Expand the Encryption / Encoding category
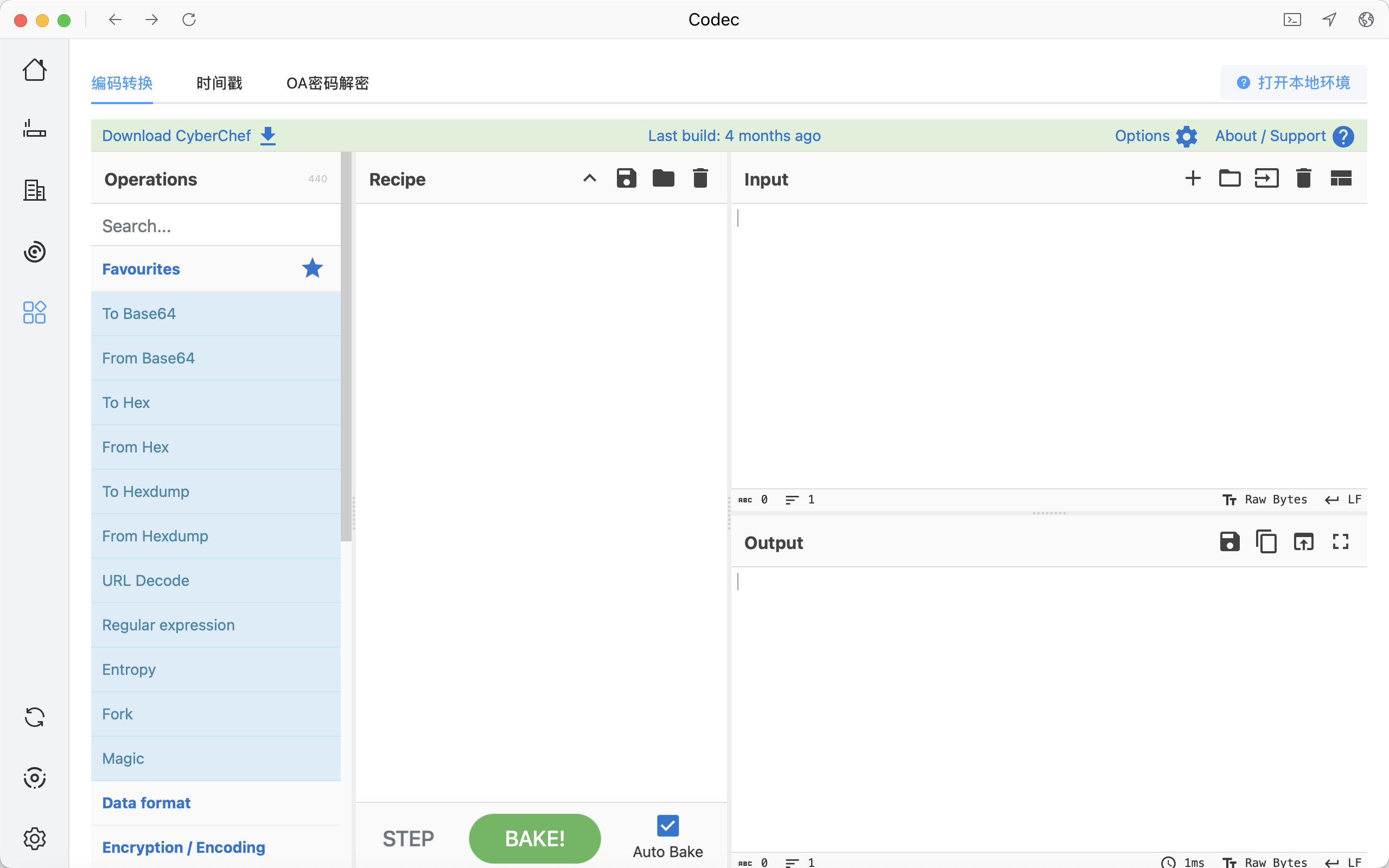The height and width of the screenshot is (868, 1389). coord(184,847)
